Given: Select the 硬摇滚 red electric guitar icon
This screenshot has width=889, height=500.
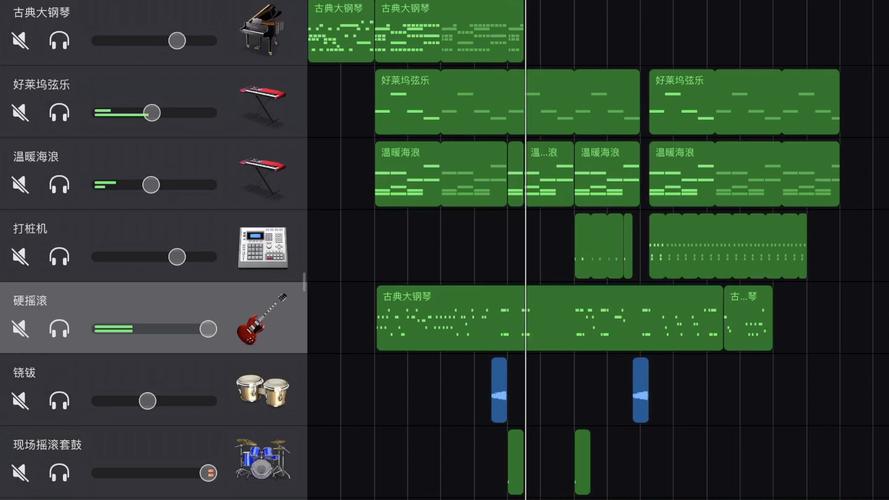Looking at the screenshot, I should pyautogui.click(x=262, y=320).
